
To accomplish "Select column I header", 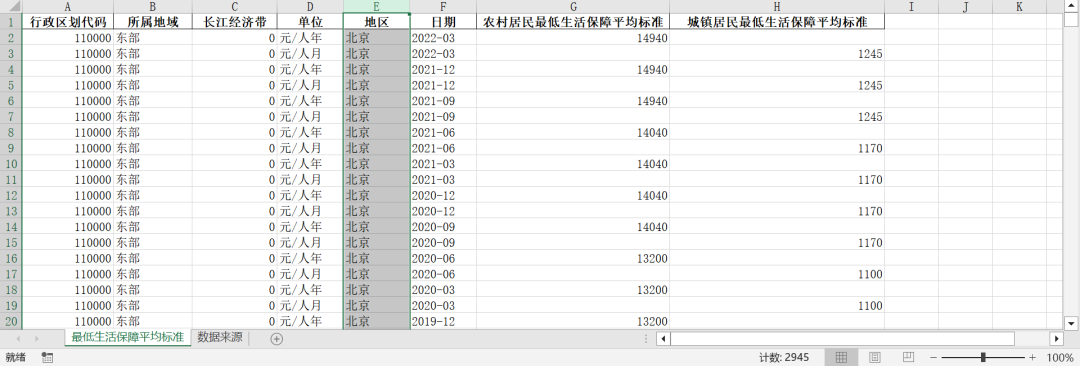I will pos(911,6).
